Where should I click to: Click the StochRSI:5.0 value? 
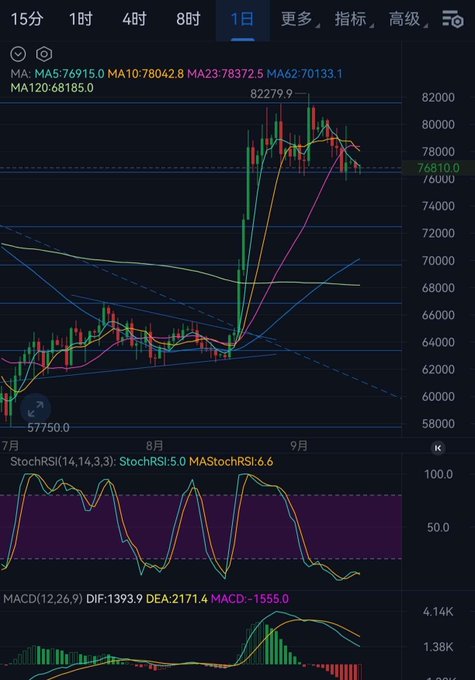pos(152,461)
